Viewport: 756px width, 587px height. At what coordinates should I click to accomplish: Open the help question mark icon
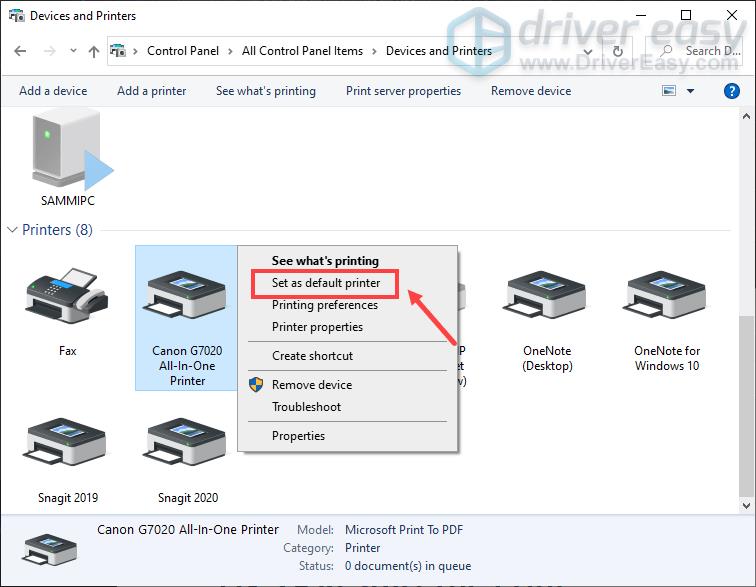coord(731,91)
